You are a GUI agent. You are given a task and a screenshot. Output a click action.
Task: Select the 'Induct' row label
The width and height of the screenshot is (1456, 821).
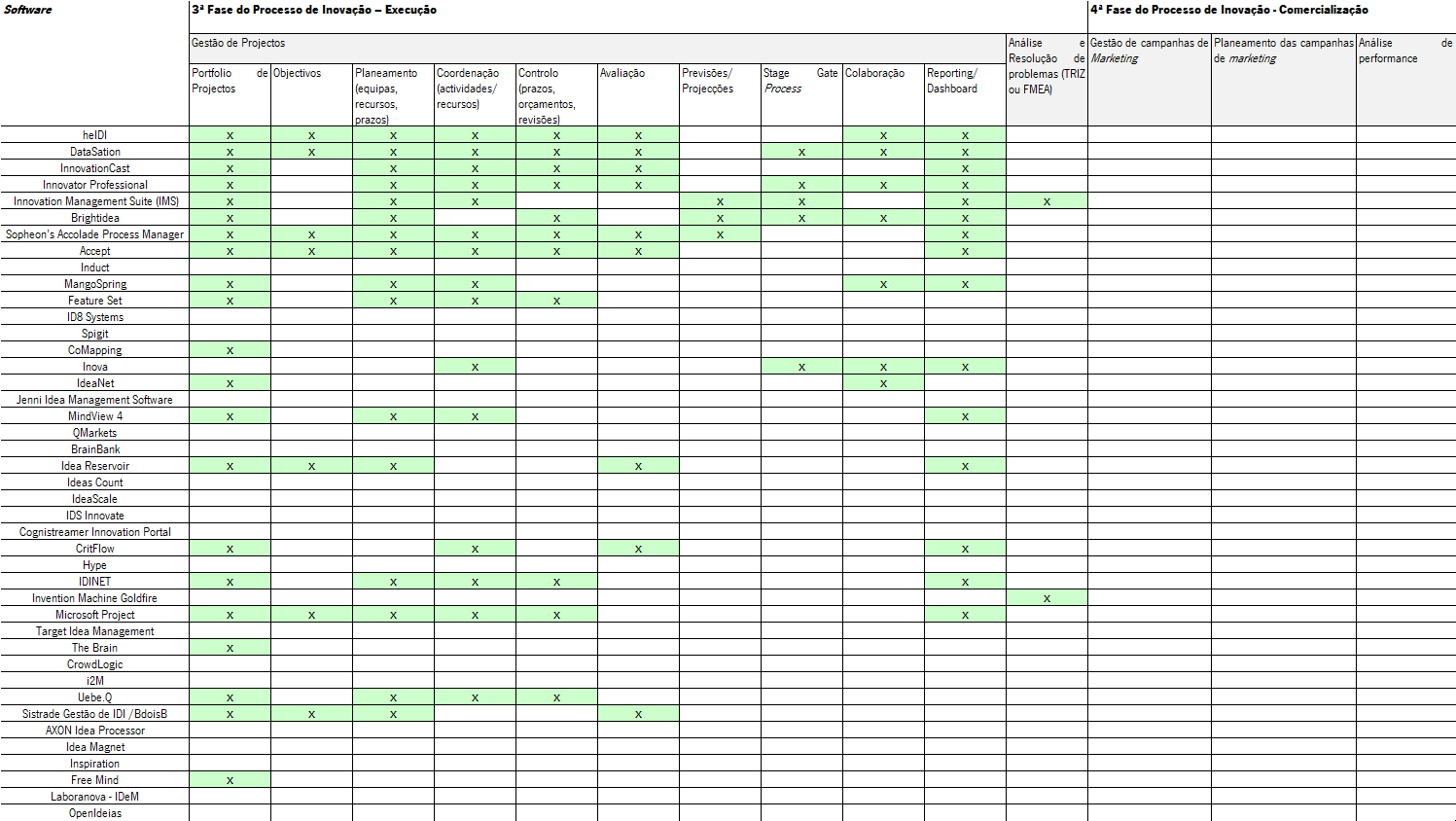click(x=95, y=268)
